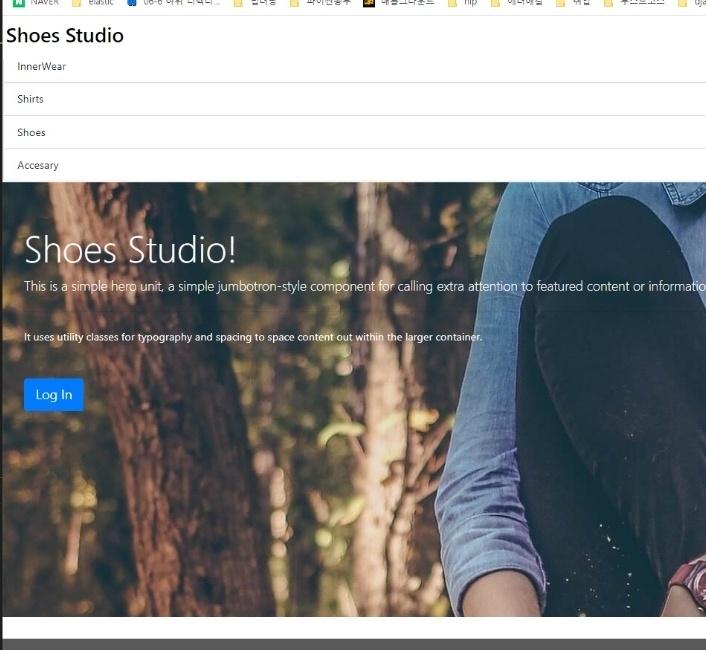Open the NAVER bookmark in the bookmarks bar
This screenshot has height=650, width=706.
click(37, 2)
